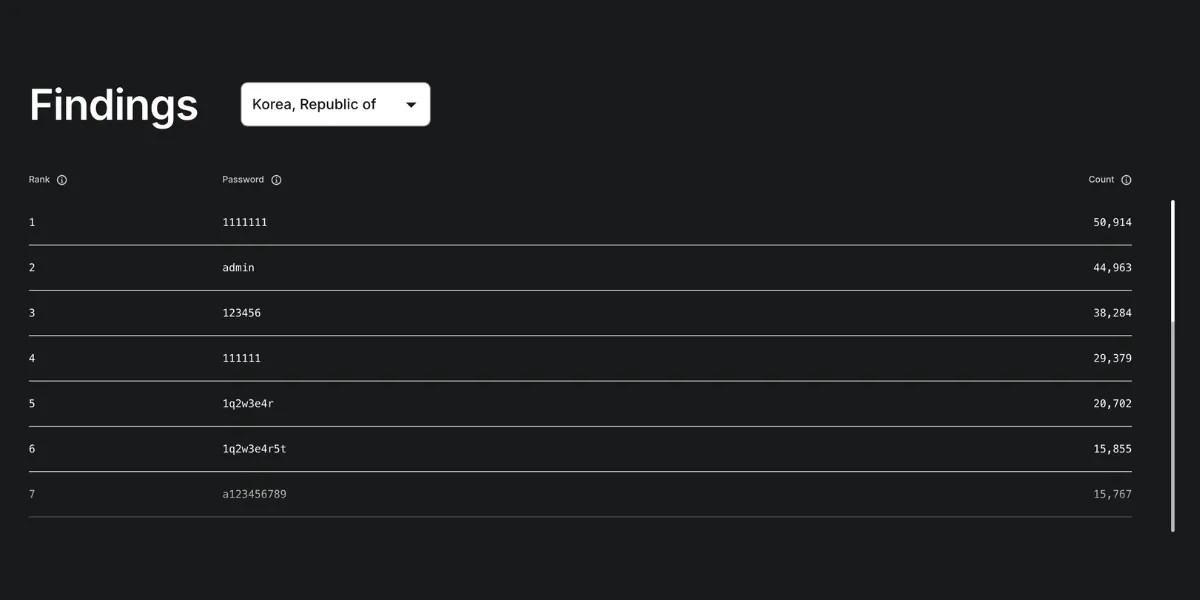Click the info icon beside Password header
This screenshot has height=600, width=1200.
(276, 180)
